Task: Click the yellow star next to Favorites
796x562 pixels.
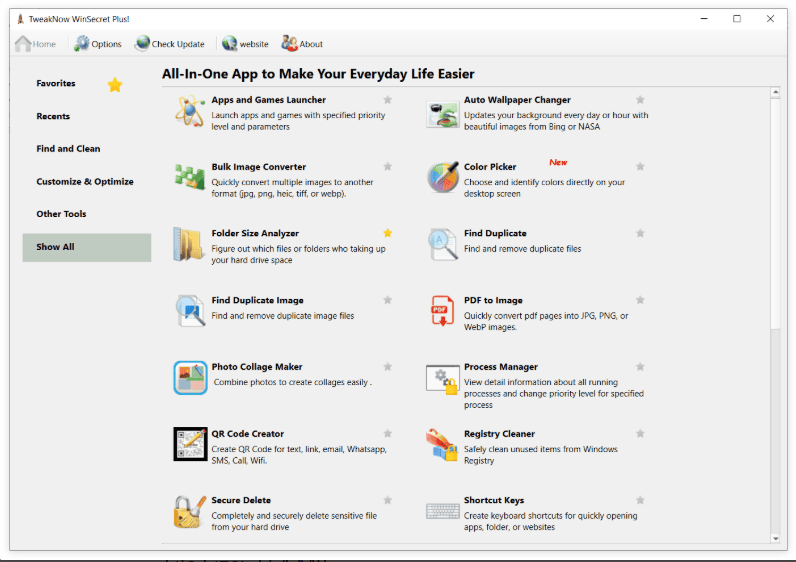Action: coord(115,85)
